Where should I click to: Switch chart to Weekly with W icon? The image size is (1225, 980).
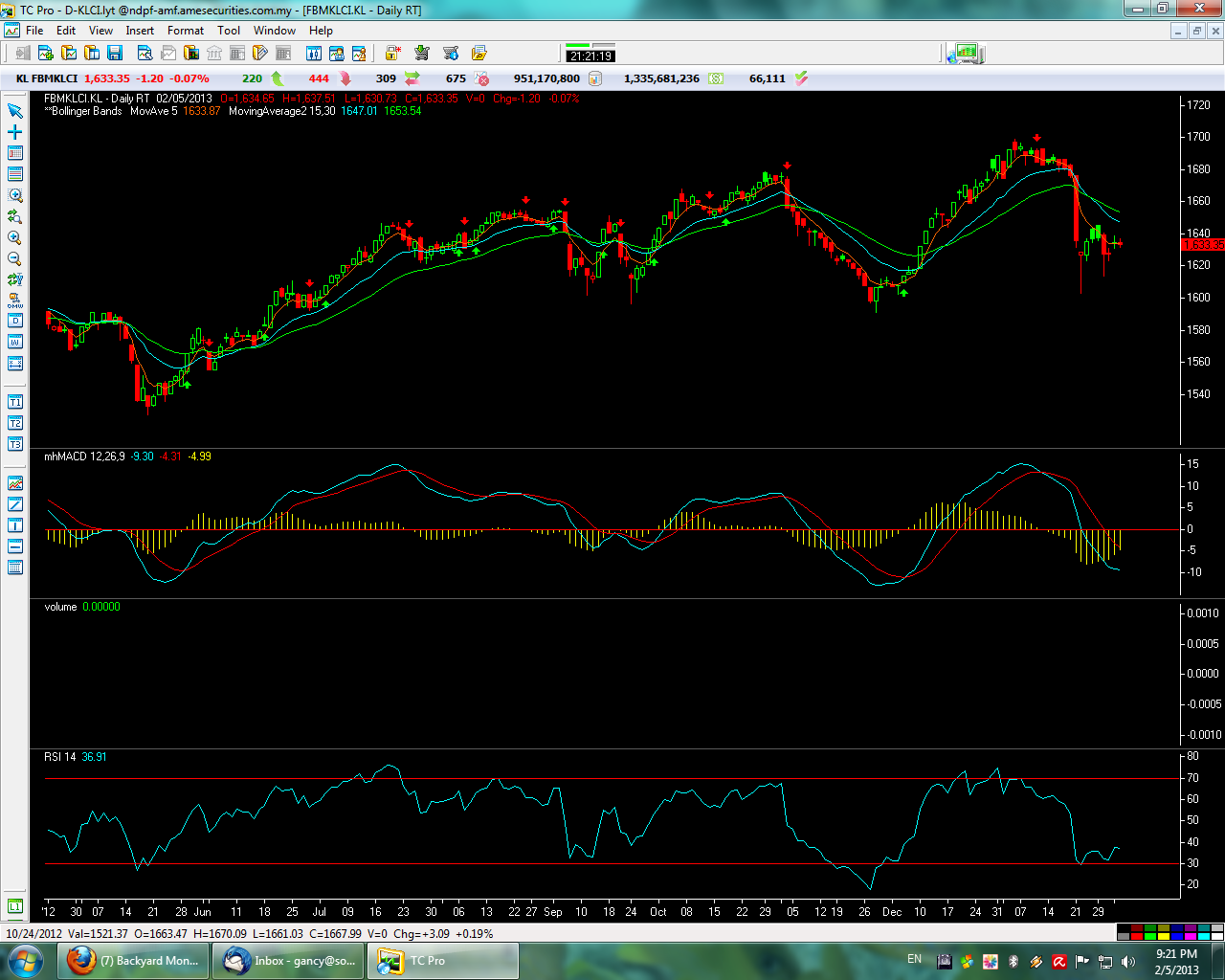coord(14,342)
